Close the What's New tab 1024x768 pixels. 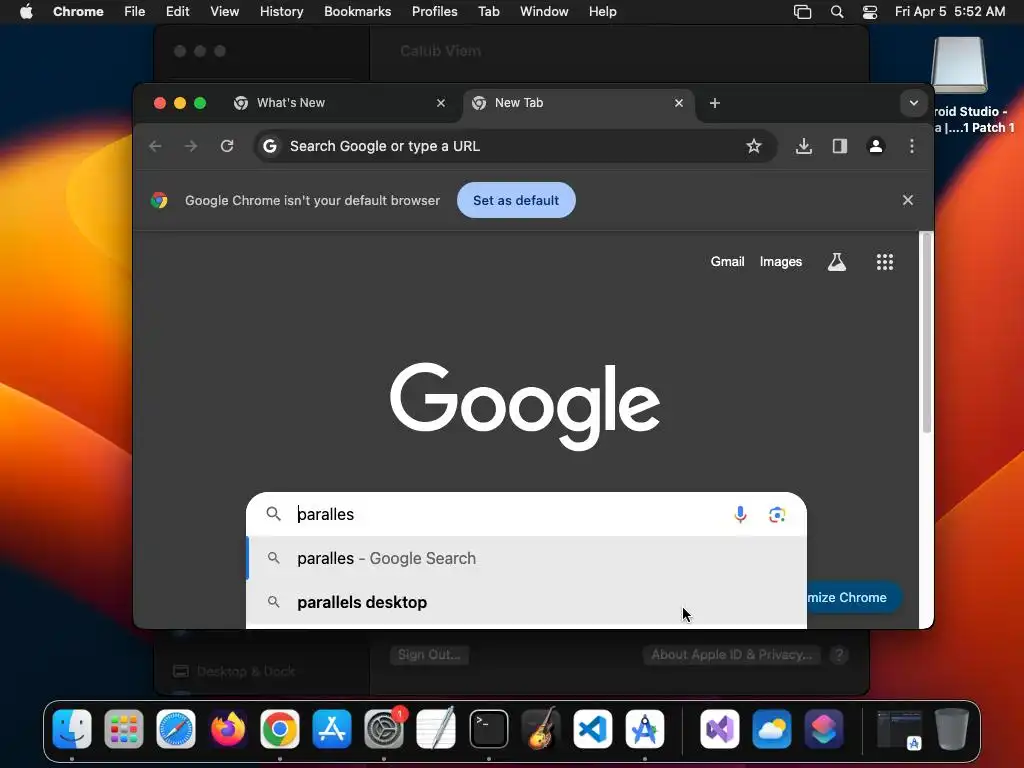441,103
